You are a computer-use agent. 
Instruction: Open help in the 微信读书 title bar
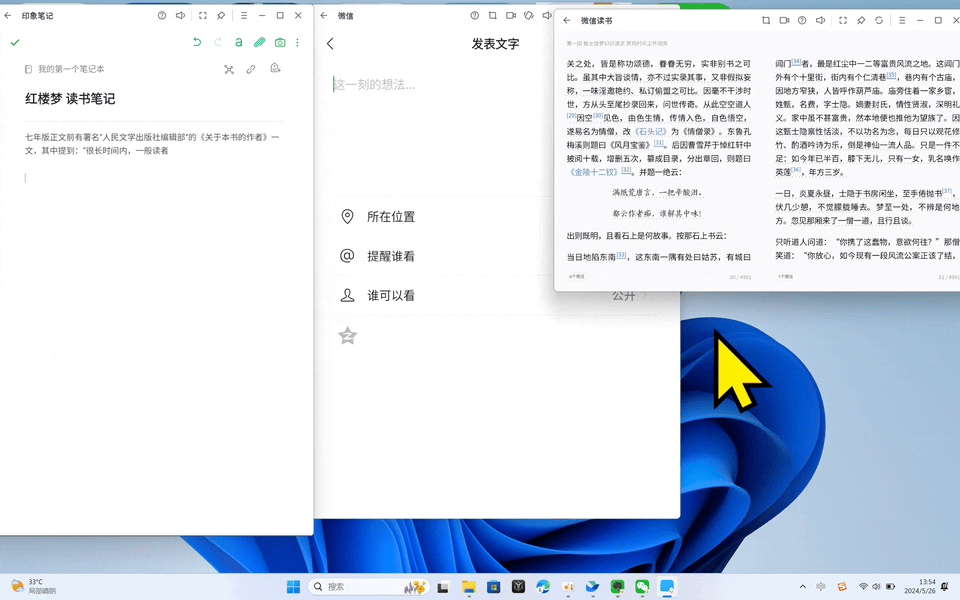802,20
